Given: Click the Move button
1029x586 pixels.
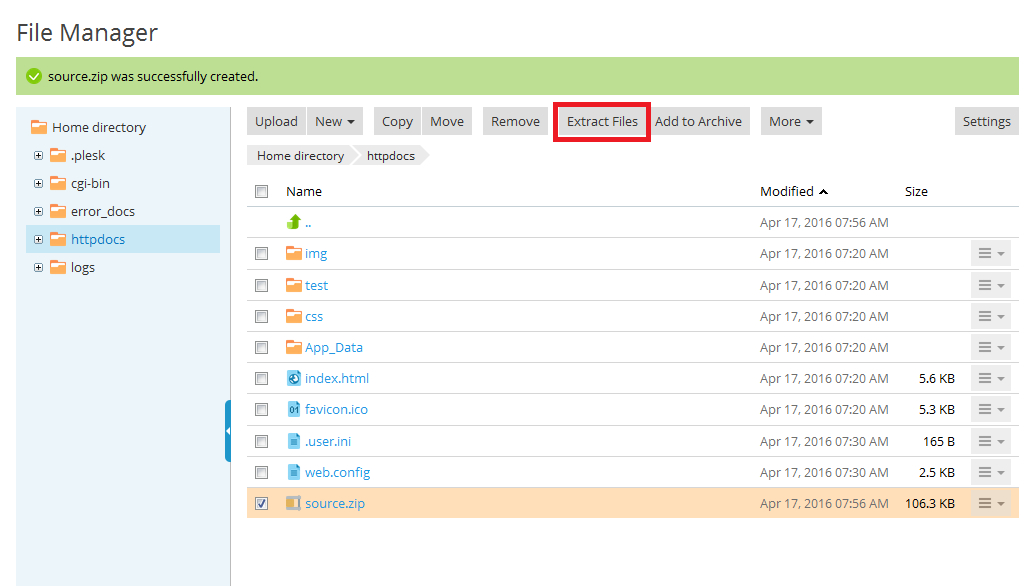Looking at the screenshot, I should click(447, 121).
